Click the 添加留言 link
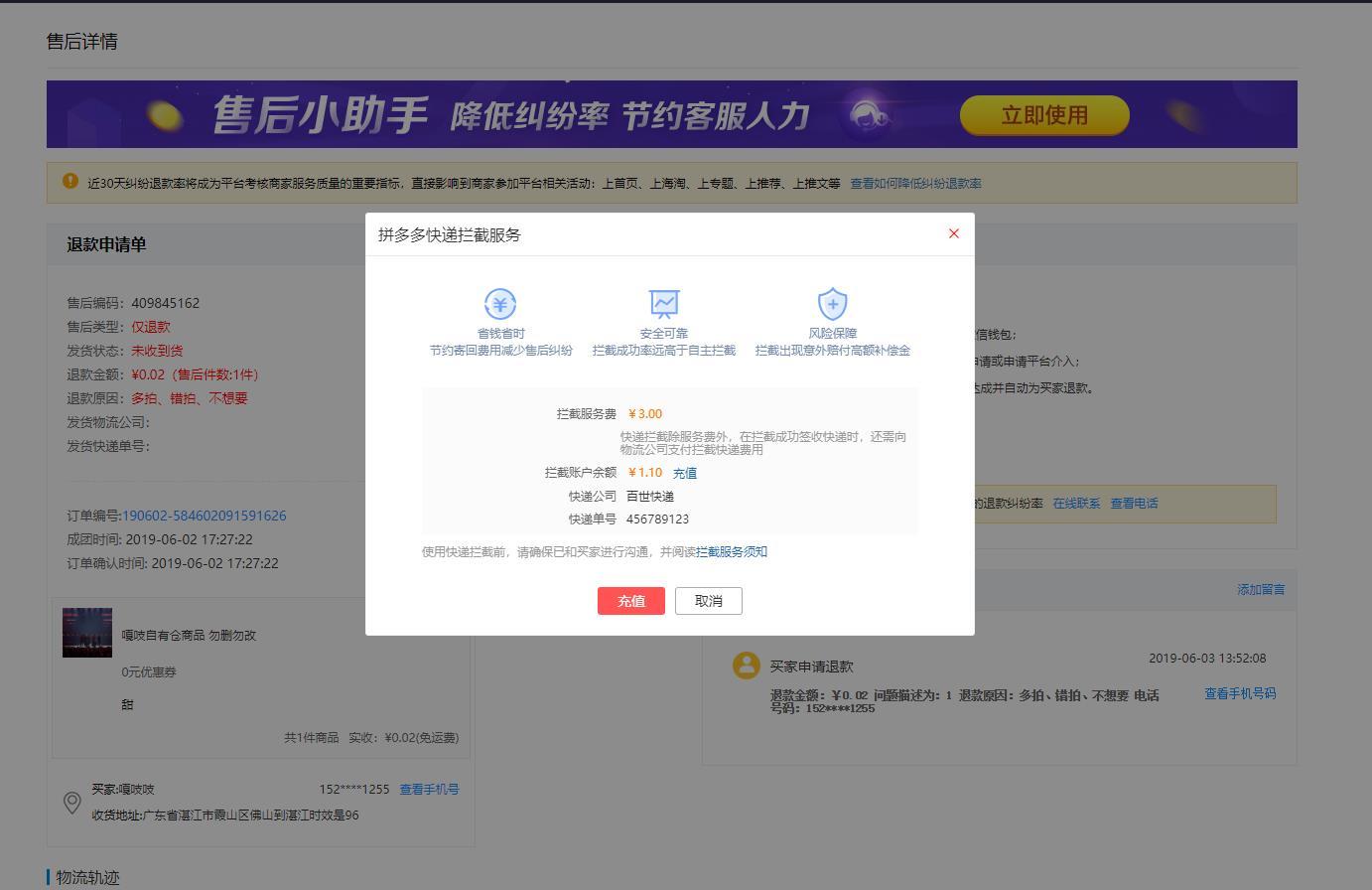 [1260, 590]
